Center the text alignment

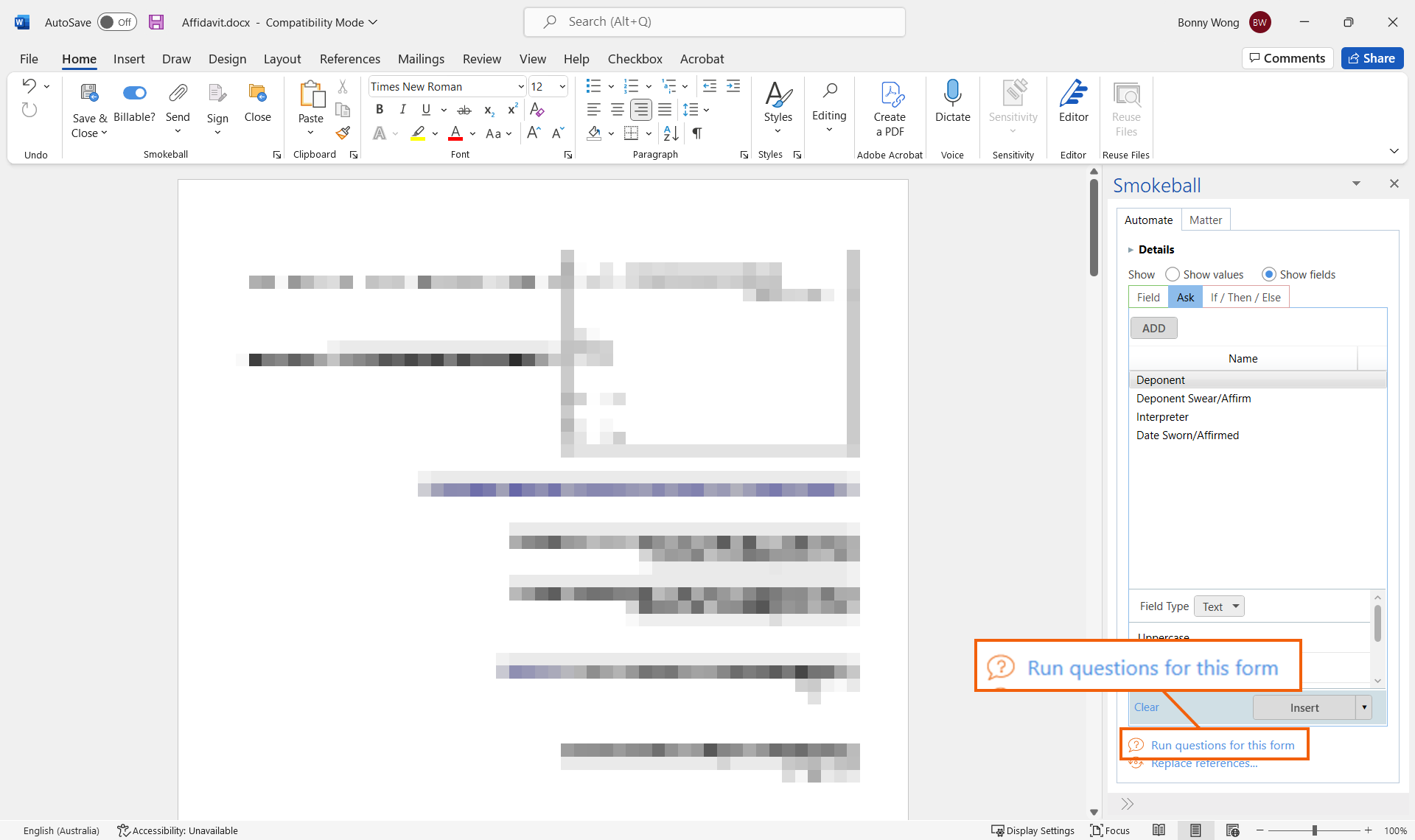coord(618,110)
